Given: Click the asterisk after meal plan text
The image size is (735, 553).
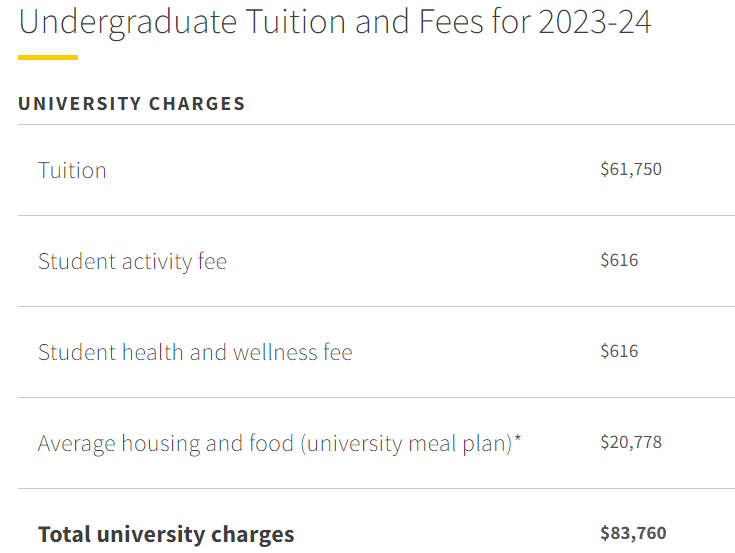Looking at the screenshot, I should pos(518,439).
